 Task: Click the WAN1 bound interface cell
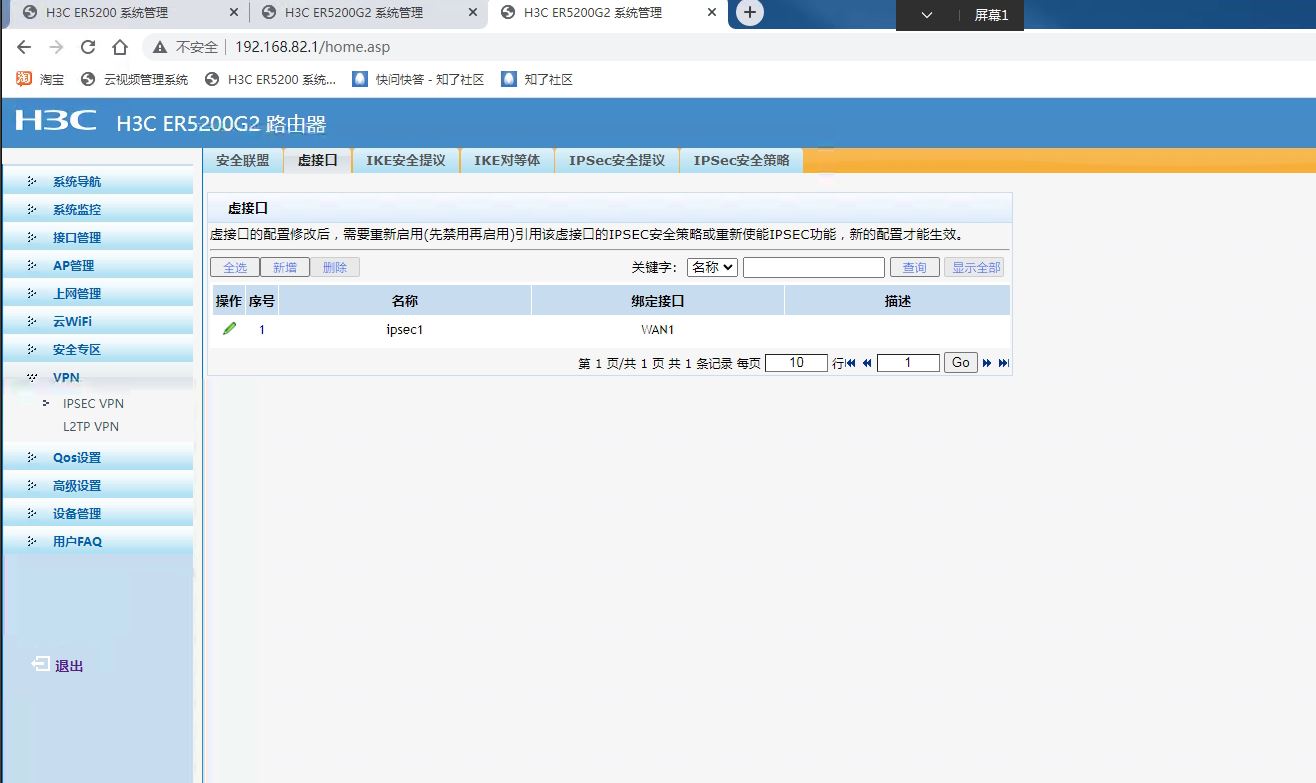[x=658, y=329]
